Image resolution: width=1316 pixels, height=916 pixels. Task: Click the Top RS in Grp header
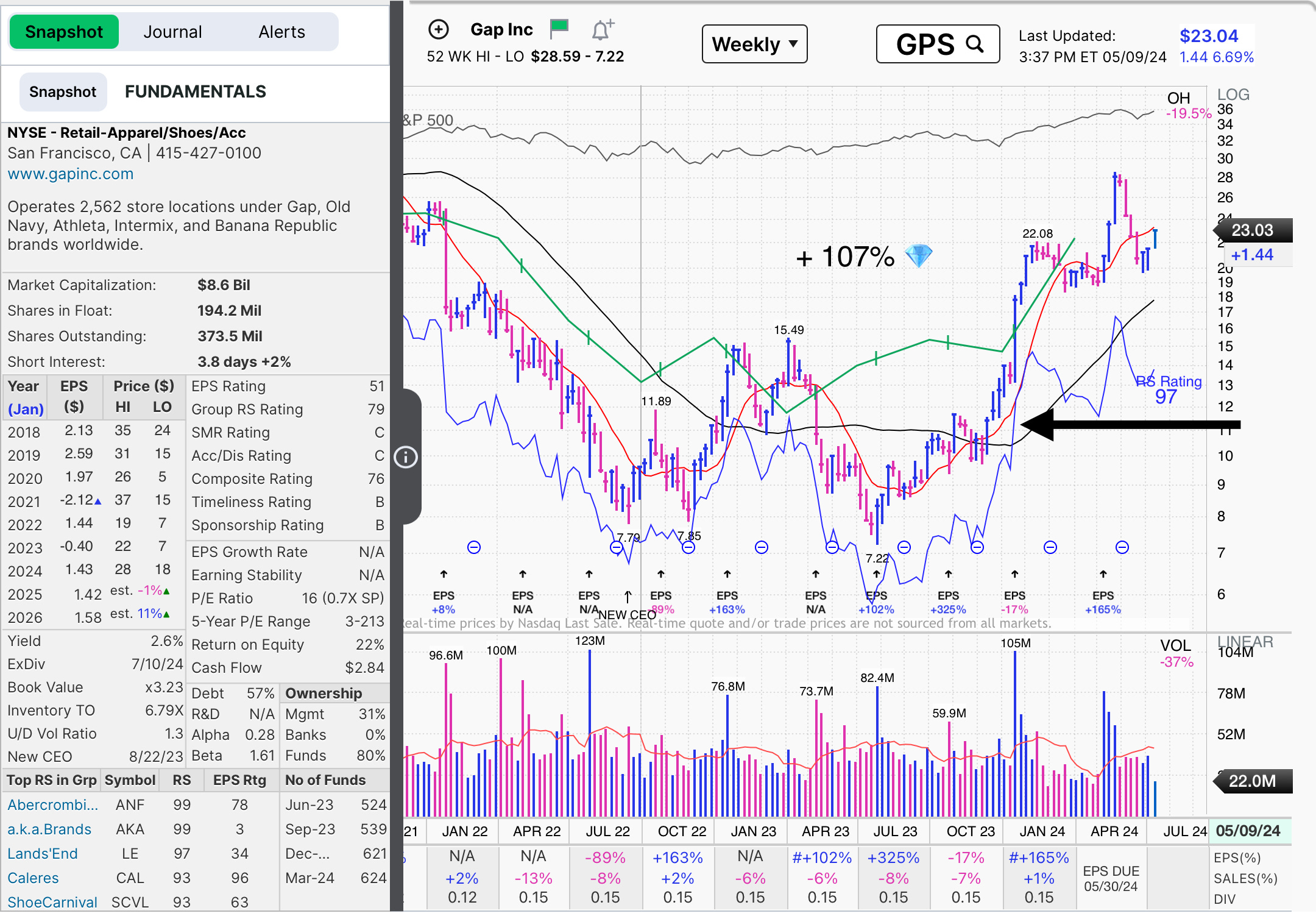52,780
